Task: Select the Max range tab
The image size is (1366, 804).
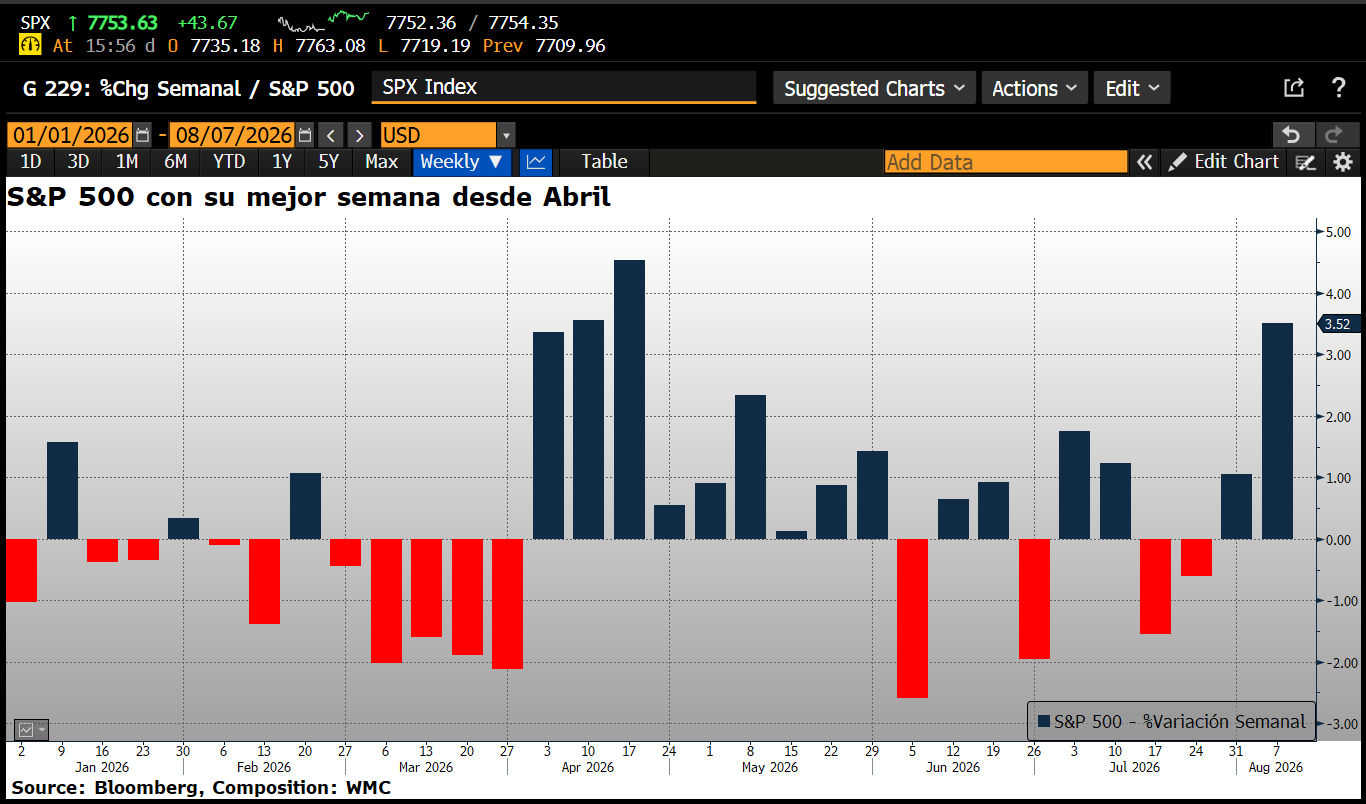Action: (381, 161)
